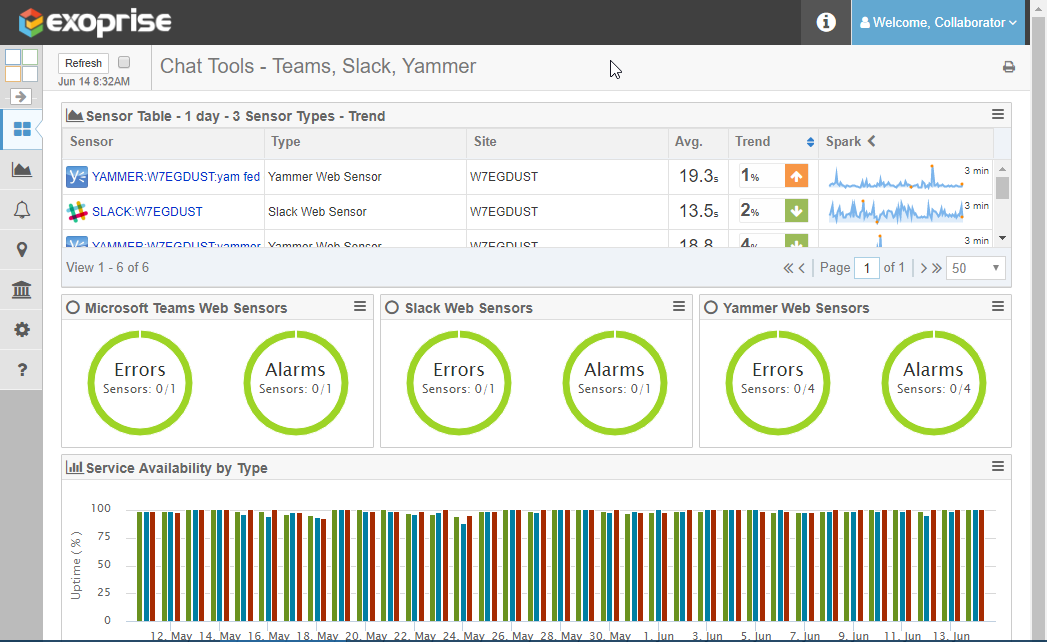Click the Exoprise logo
This screenshot has width=1047, height=642.
point(95,22)
